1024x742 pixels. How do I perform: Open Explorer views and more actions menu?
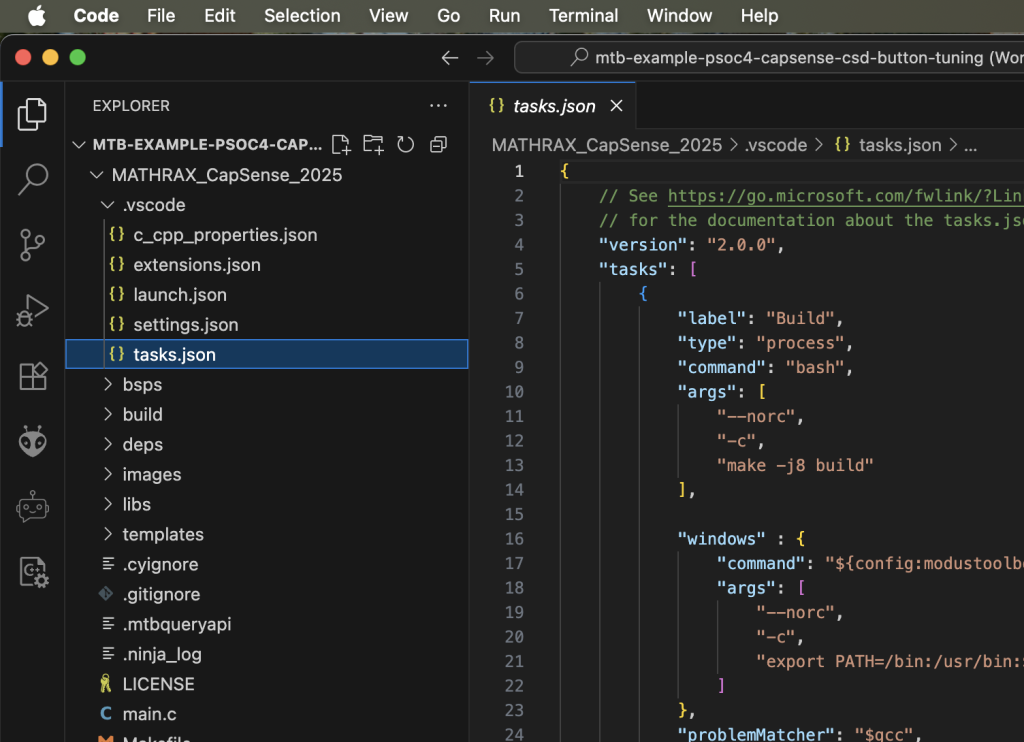coord(438,106)
